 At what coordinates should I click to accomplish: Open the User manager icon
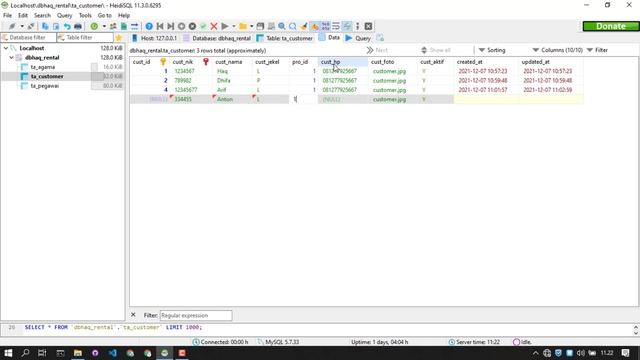(x=113, y=26)
